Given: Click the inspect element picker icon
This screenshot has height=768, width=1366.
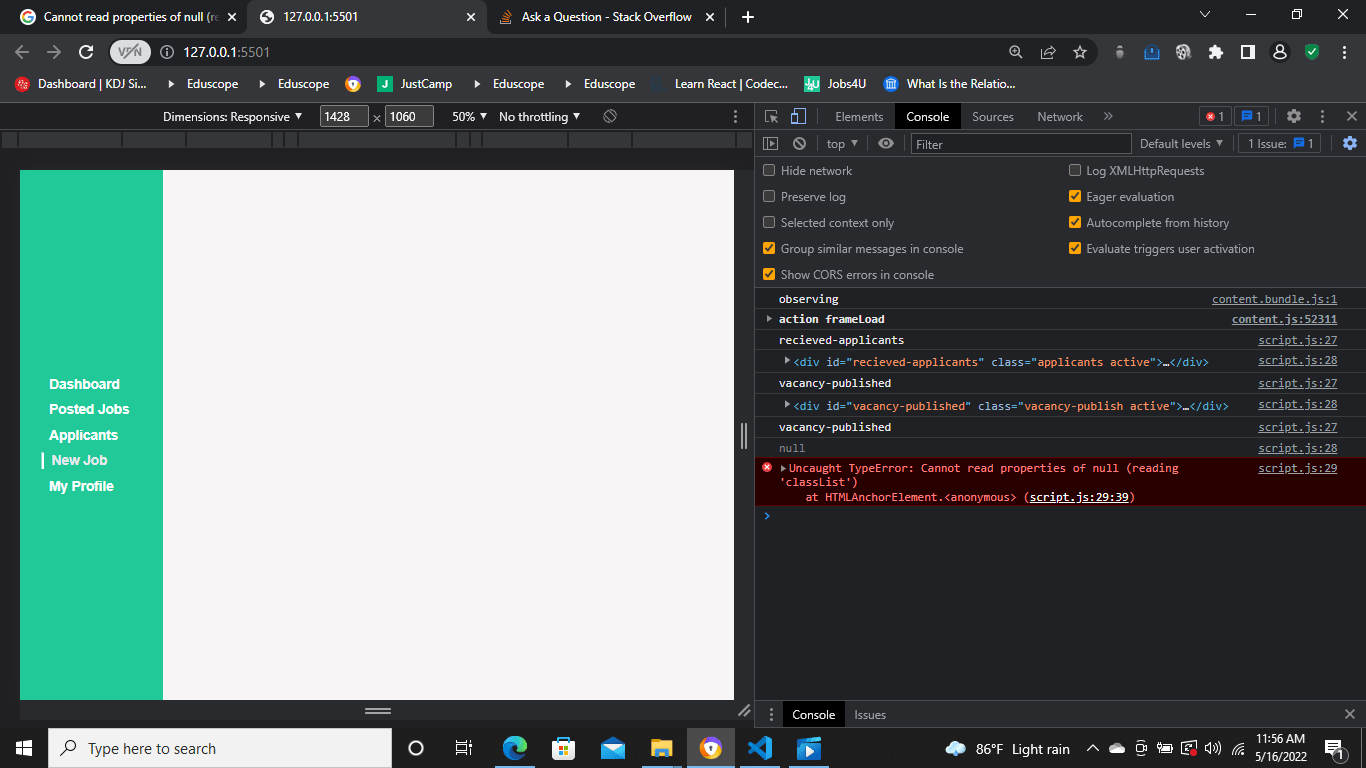Looking at the screenshot, I should [x=772, y=117].
